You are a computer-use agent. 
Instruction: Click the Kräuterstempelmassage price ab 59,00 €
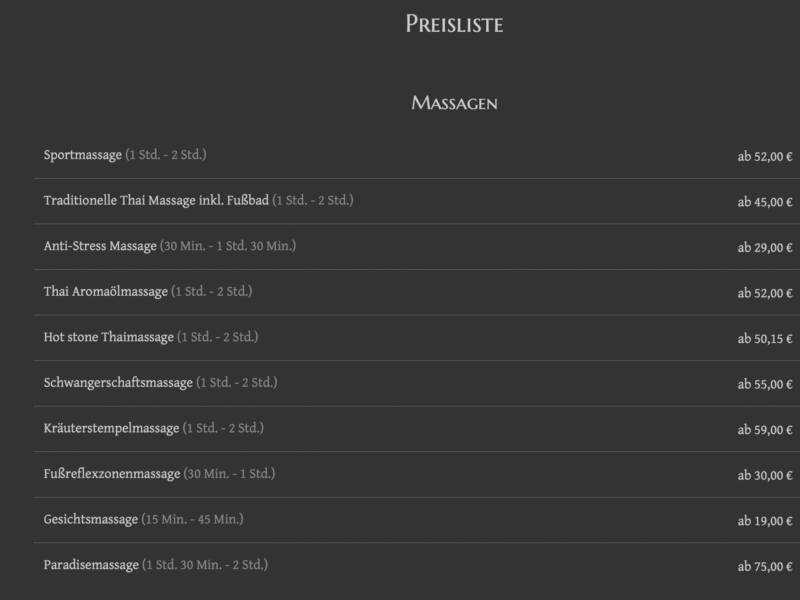[765, 430]
